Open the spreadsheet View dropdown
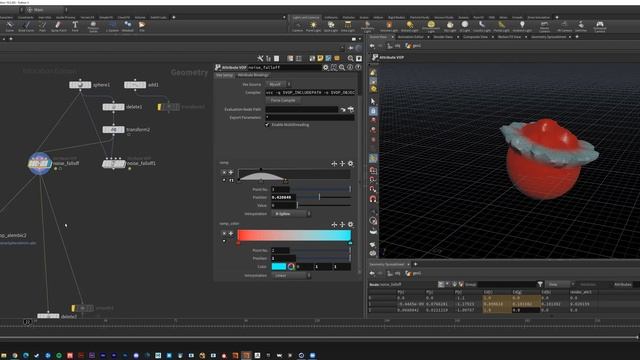 (x=560, y=284)
